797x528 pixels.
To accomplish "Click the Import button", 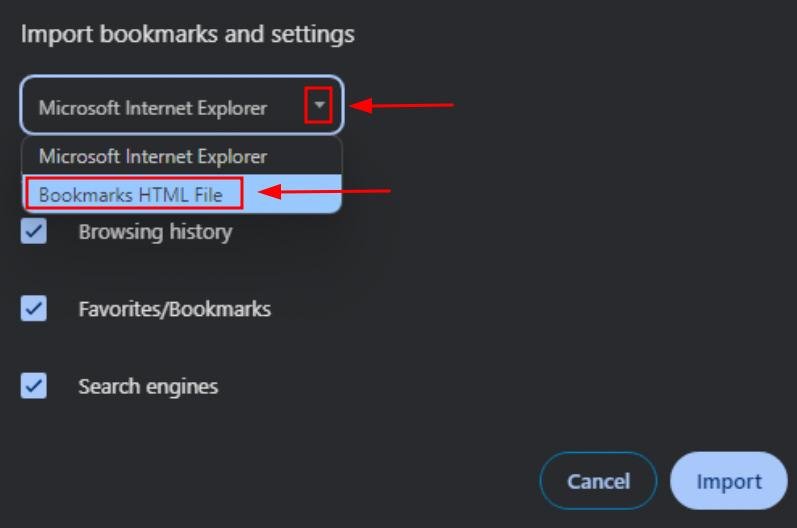I will pos(728,481).
